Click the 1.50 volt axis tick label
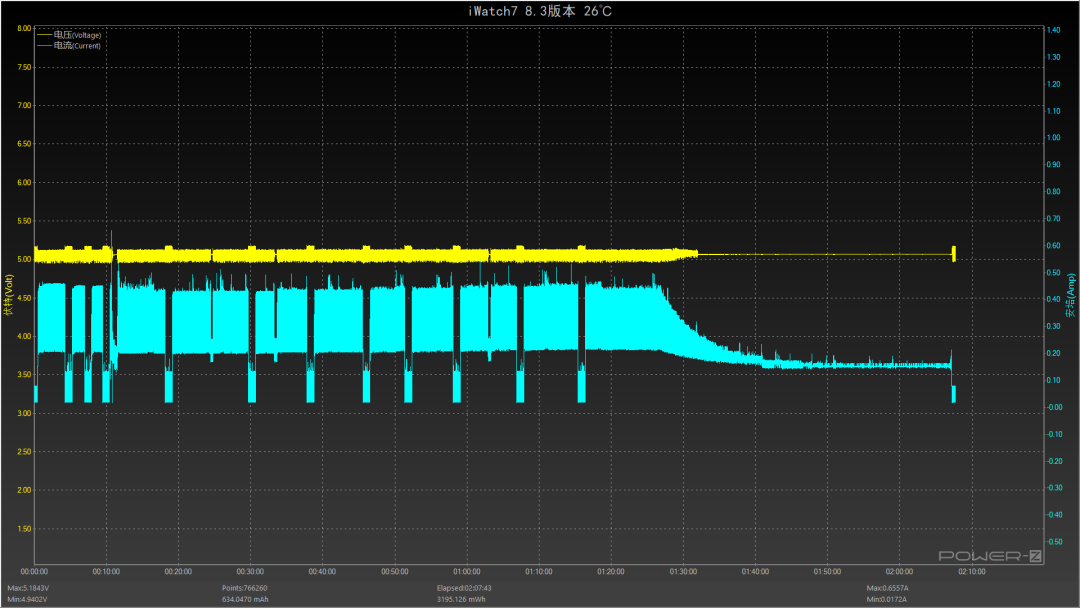Screen dimensions: 1080x608 pos(24,529)
